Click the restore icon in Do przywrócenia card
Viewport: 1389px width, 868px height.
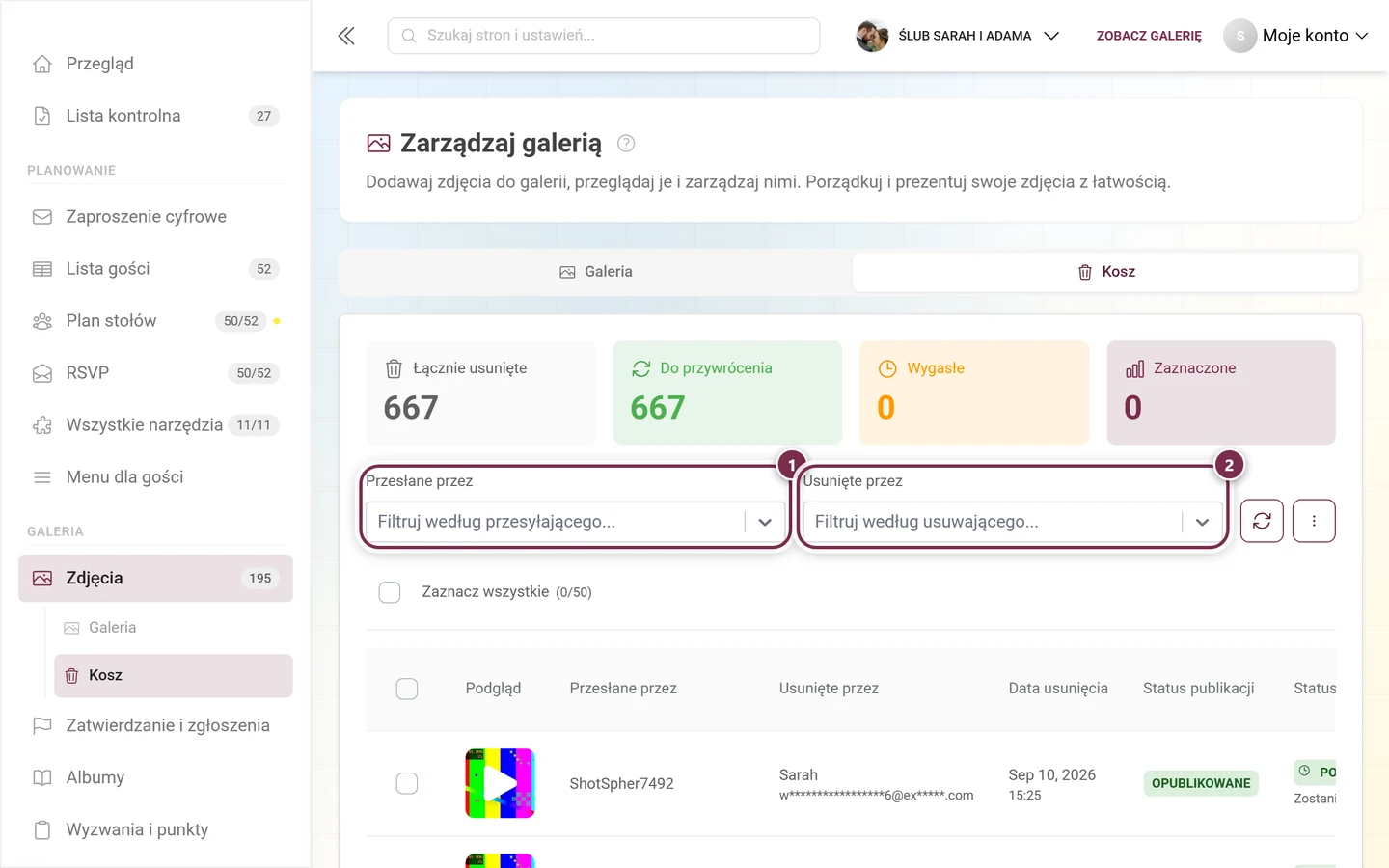click(640, 368)
